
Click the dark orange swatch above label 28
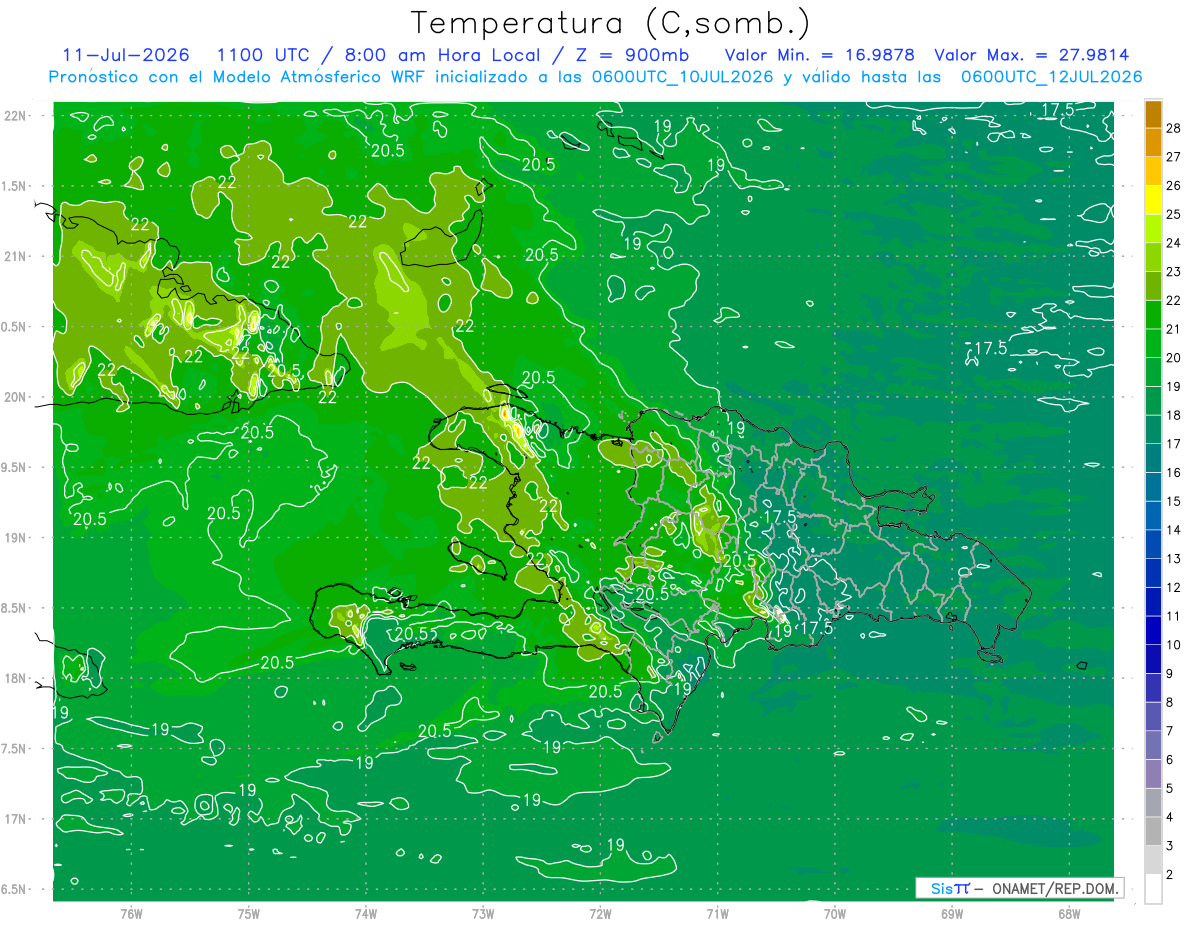click(x=1153, y=114)
